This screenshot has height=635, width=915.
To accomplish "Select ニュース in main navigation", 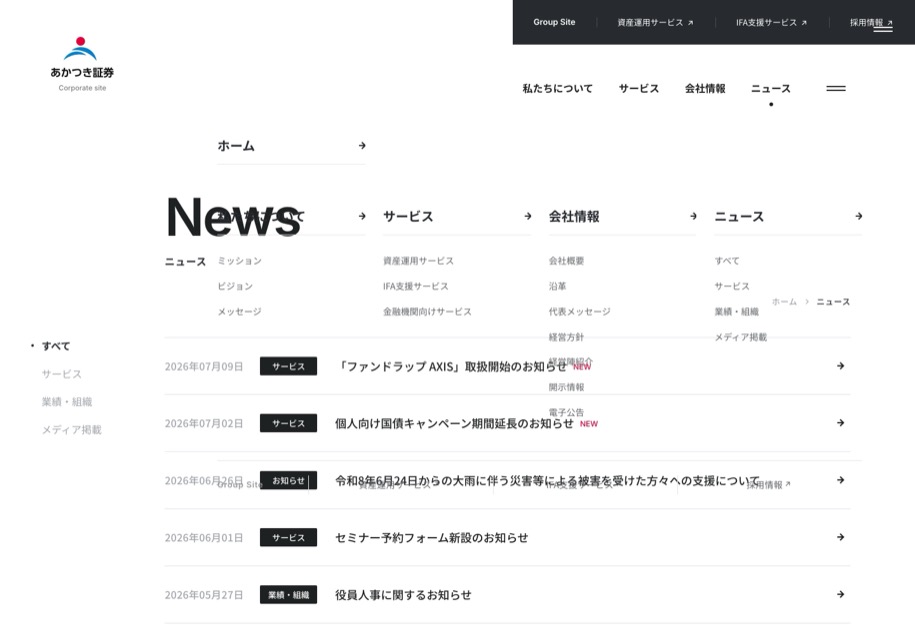I will pyautogui.click(x=770, y=89).
